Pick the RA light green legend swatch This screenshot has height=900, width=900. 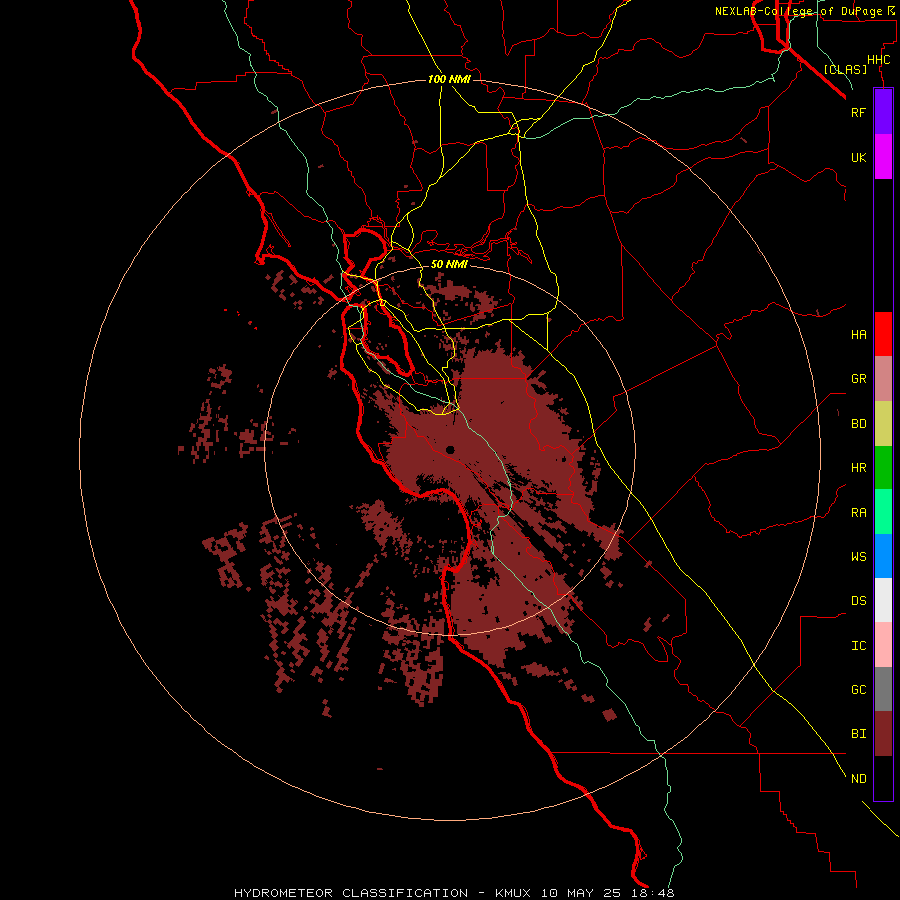pos(883,512)
